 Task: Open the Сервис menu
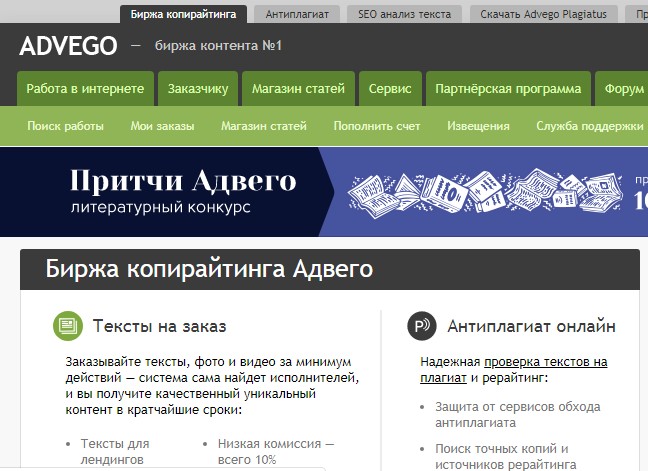[390, 88]
